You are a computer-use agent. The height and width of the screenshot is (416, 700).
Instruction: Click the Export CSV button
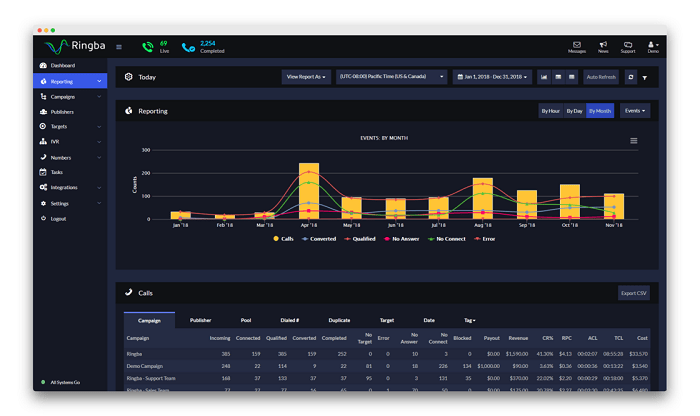coord(633,293)
